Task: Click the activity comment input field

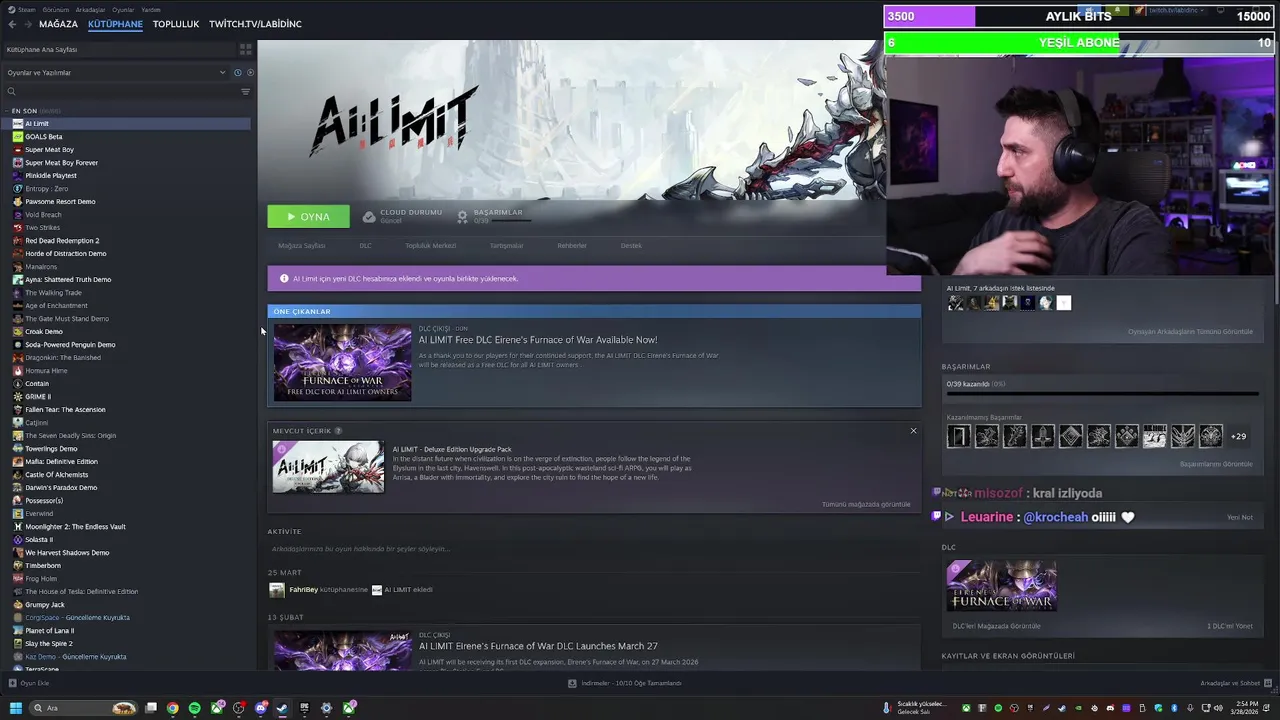Action: click(x=594, y=548)
